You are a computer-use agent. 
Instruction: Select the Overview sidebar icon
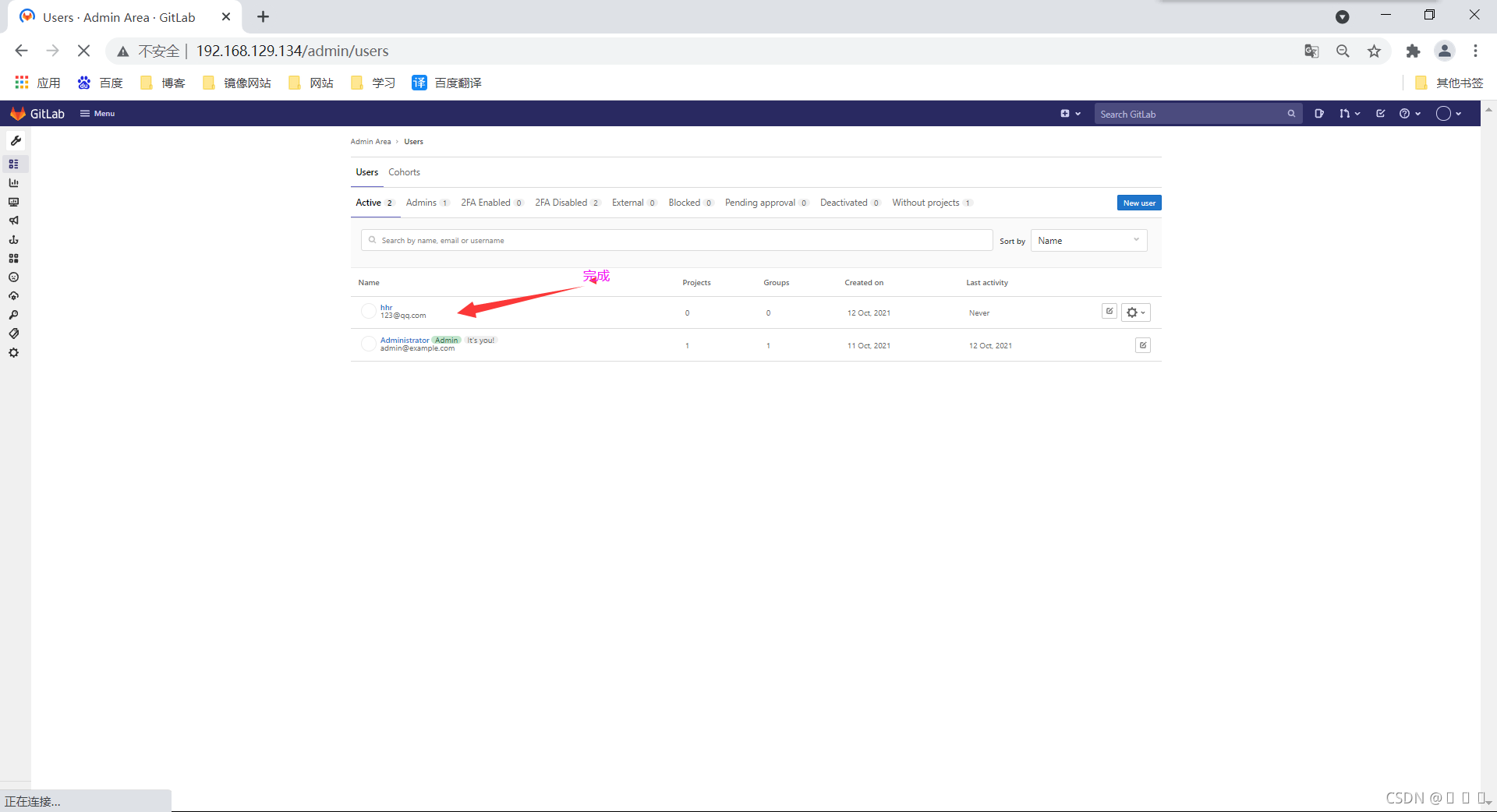(13, 164)
